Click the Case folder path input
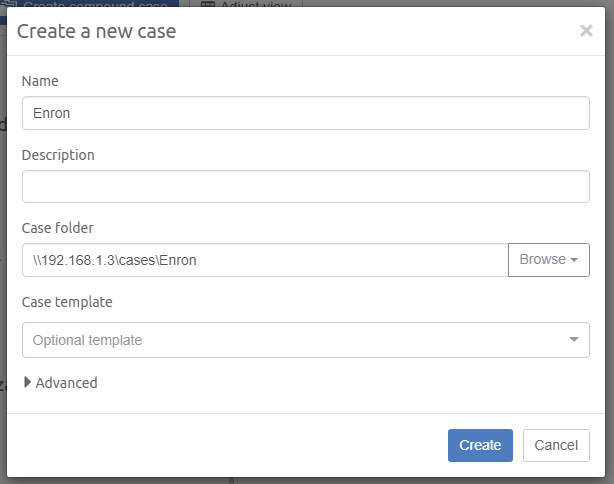 (265, 260)
